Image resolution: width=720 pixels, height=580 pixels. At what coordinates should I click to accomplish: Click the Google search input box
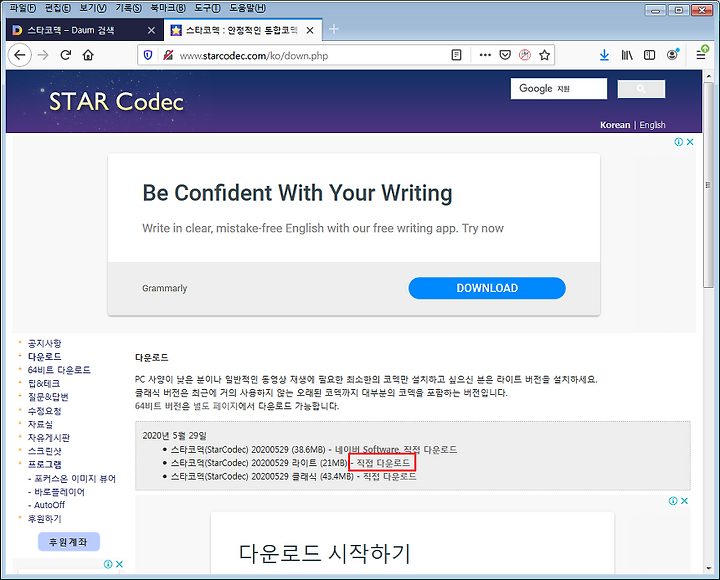pos(558,89)
